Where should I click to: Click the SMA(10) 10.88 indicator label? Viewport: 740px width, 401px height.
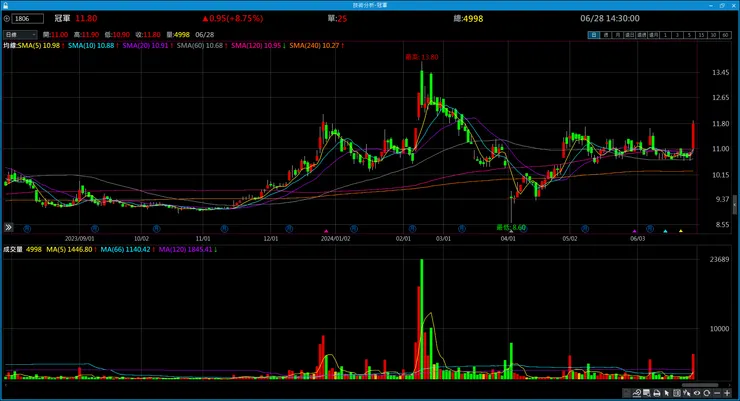(91, 45)
